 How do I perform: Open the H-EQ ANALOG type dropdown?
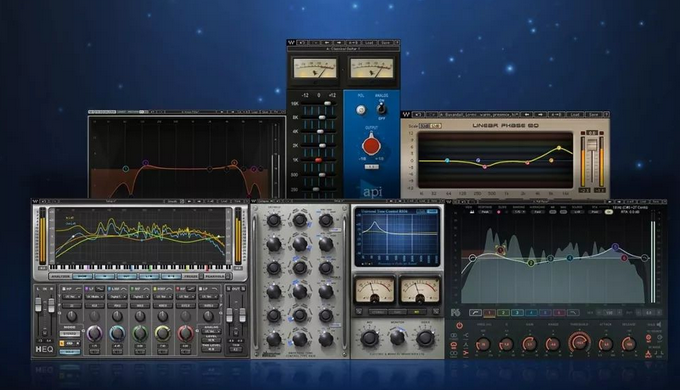click(212, 331)
